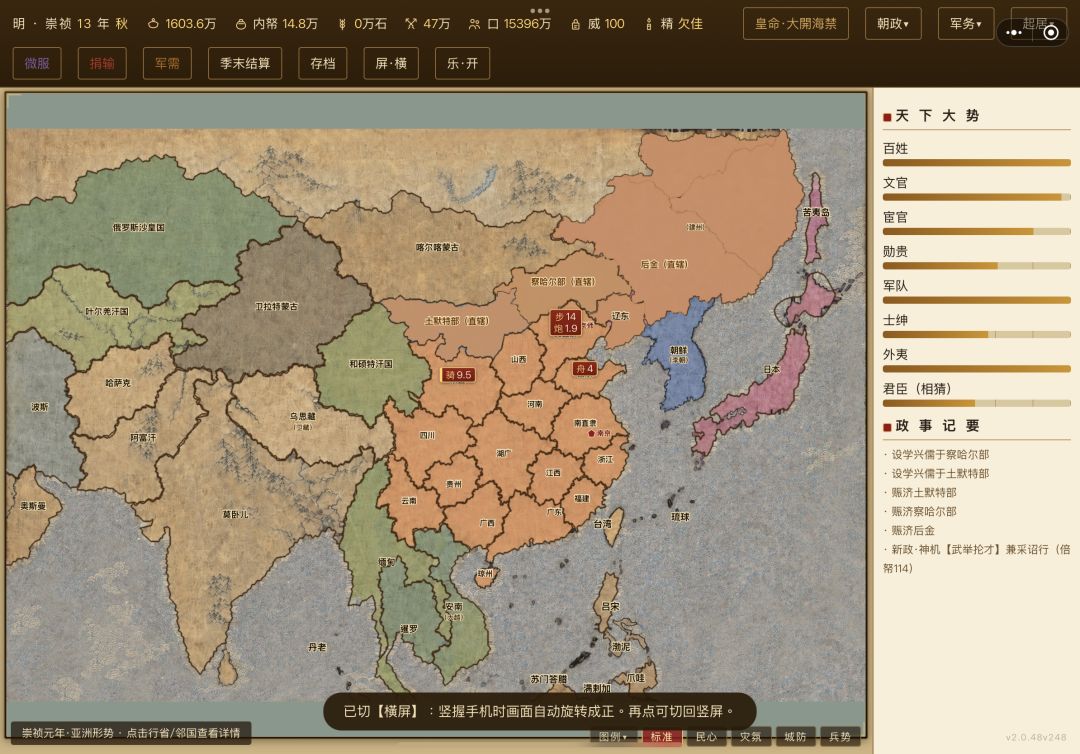The height and width of the screenshot is (754, 1080).
Task: Click the 宦官 faction progress bar
Action: click(x=977, y=231)
